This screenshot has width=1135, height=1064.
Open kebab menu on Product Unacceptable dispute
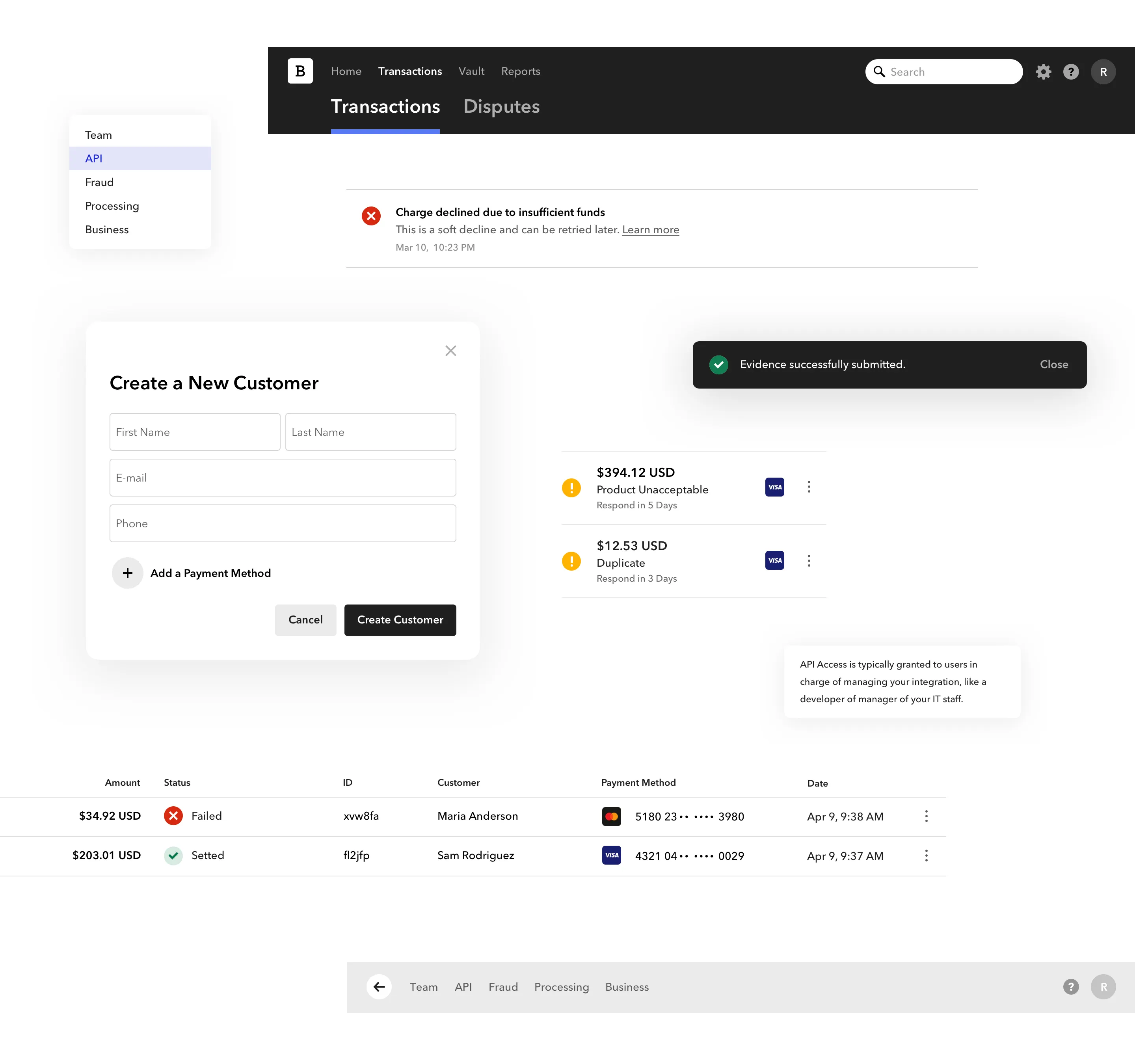click(x=809, y=487)
